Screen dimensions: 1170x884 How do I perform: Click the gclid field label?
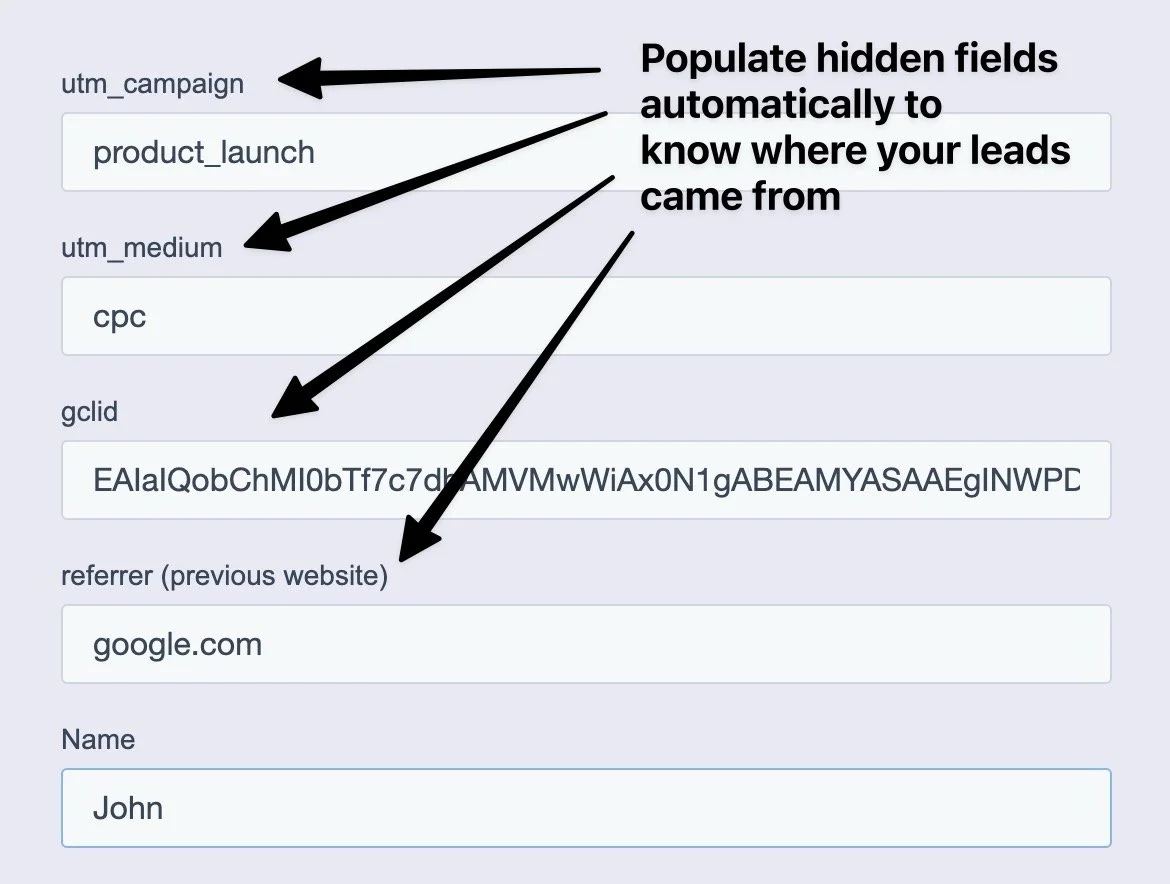click(89, 412)
